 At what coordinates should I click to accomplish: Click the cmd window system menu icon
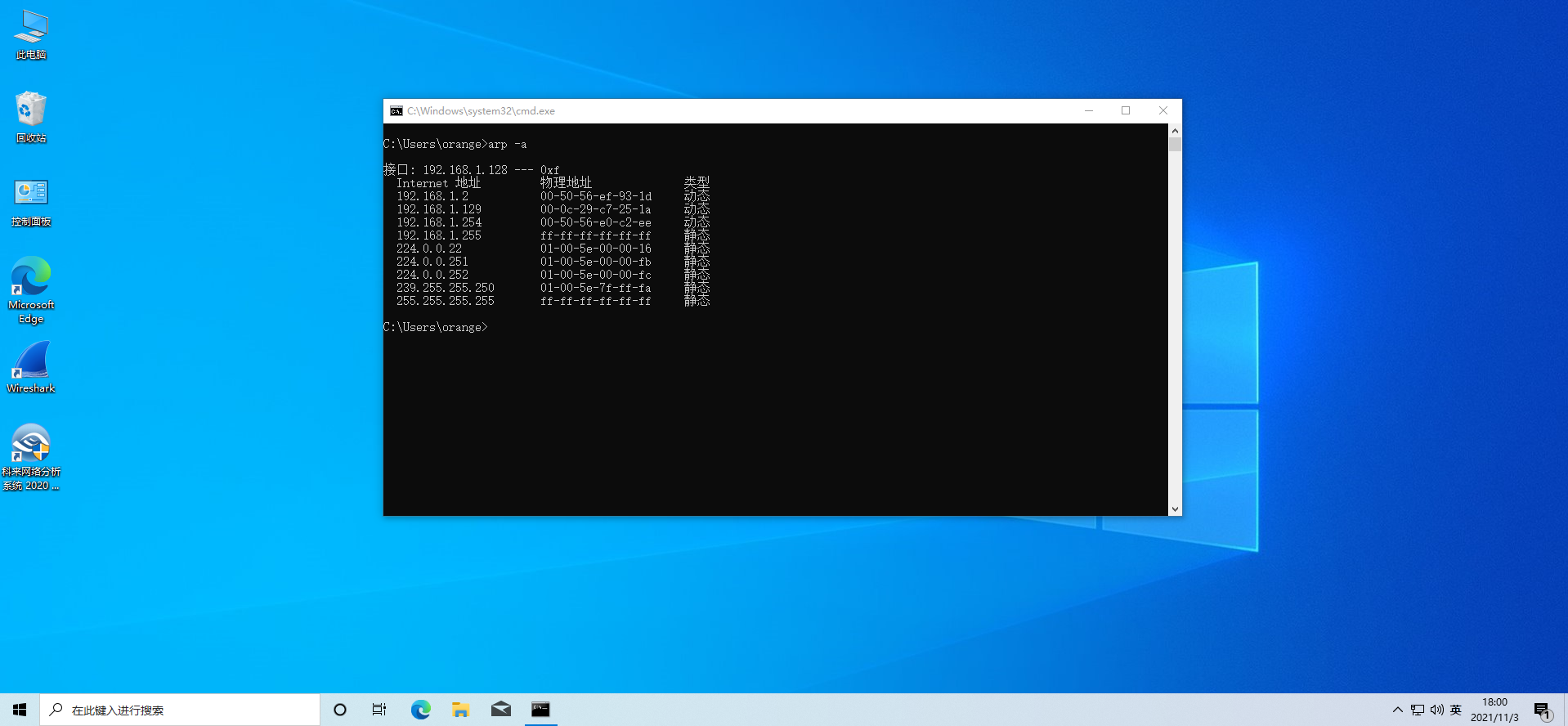396,111
